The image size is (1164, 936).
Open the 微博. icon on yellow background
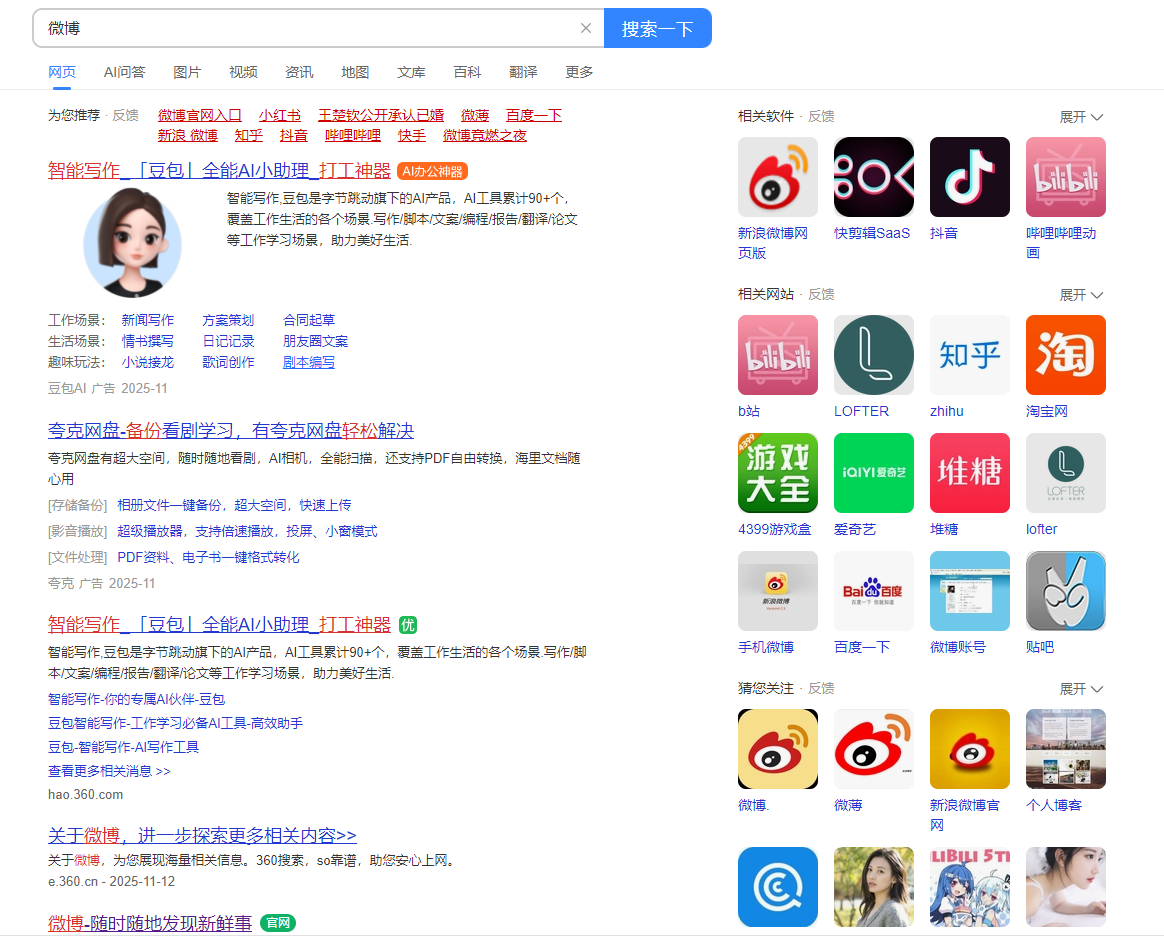pyautogui.click(x=777, y=749)
